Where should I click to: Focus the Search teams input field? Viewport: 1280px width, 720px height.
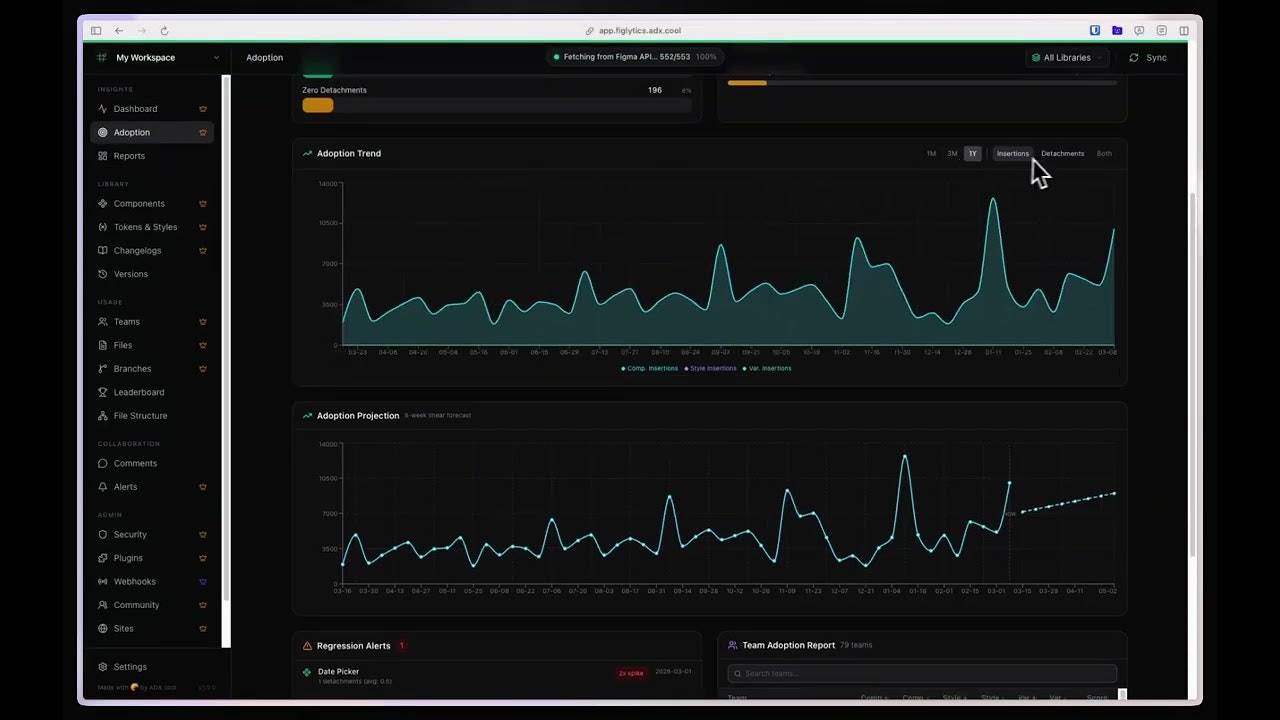[922, 673]
